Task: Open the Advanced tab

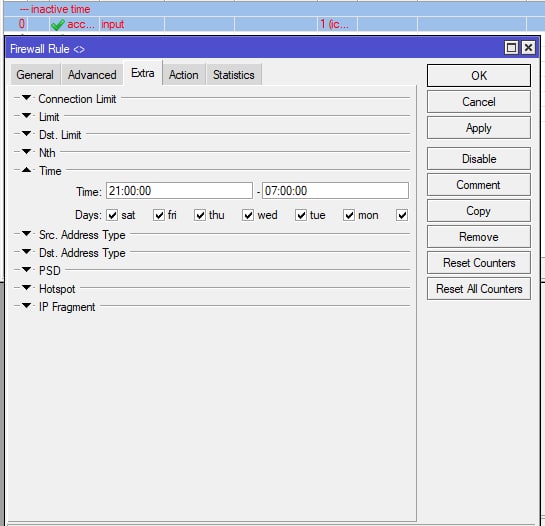Action: [x=92, y=75]
